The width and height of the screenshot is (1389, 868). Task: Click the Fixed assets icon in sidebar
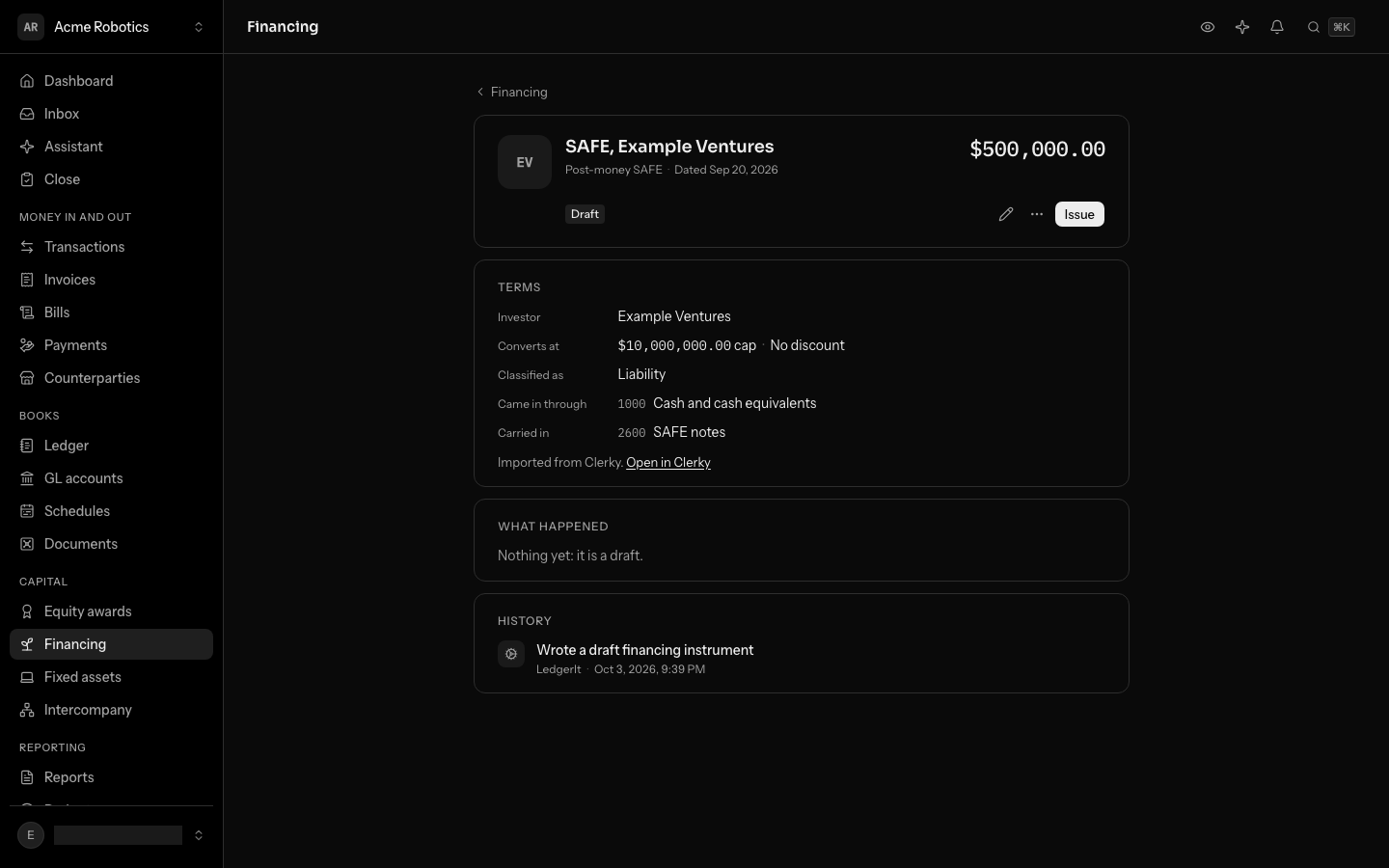(27, 677)
